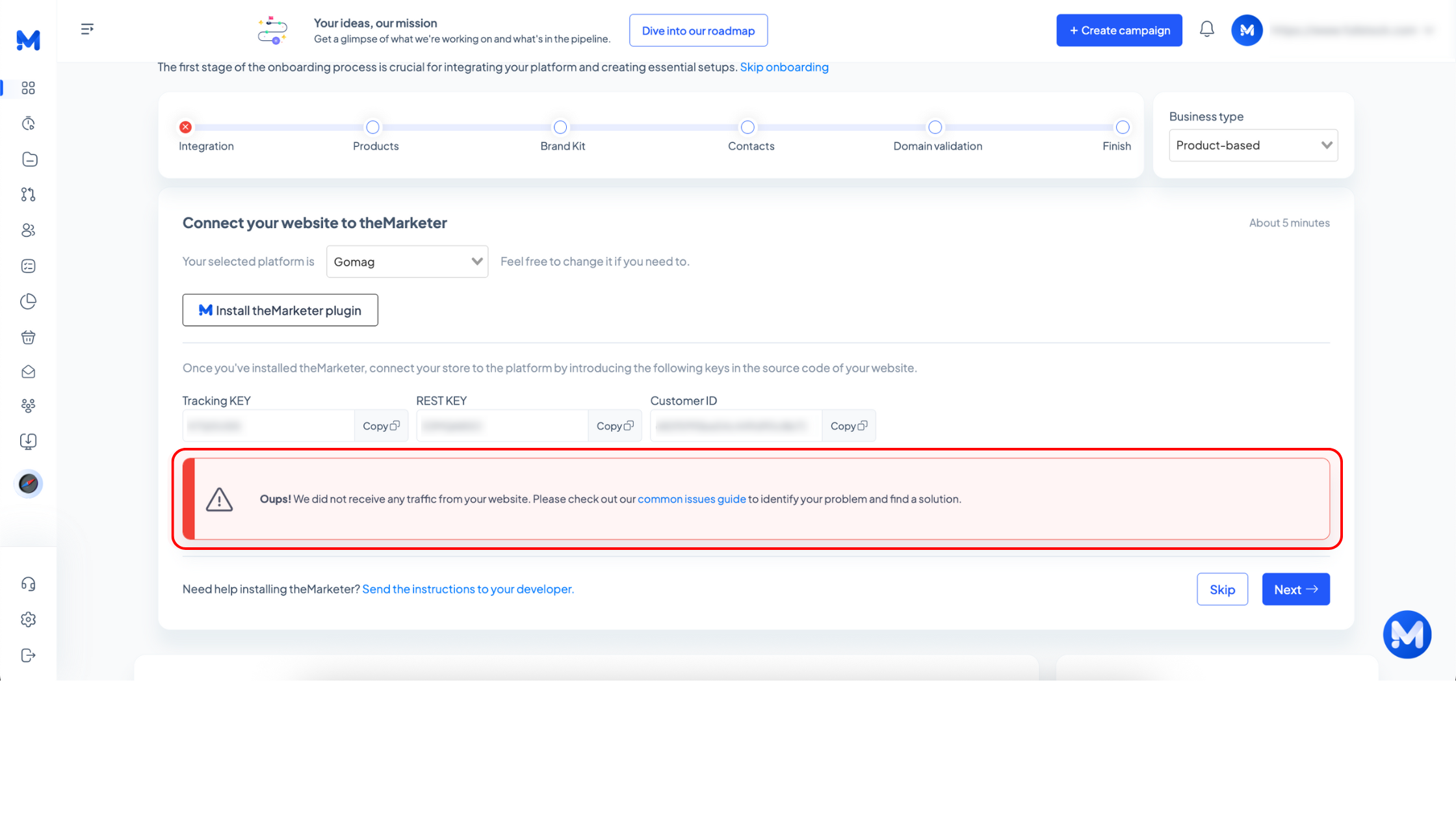Jump to the Finish onboarding step

point(1123,127)
